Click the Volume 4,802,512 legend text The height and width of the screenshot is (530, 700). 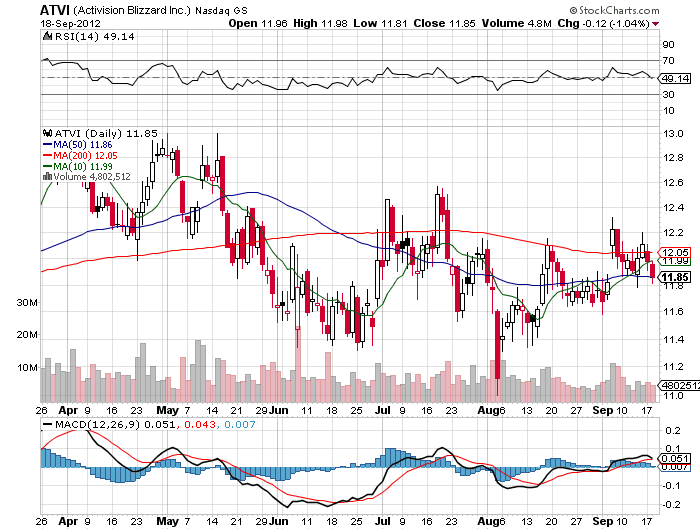tap(92, 177)
